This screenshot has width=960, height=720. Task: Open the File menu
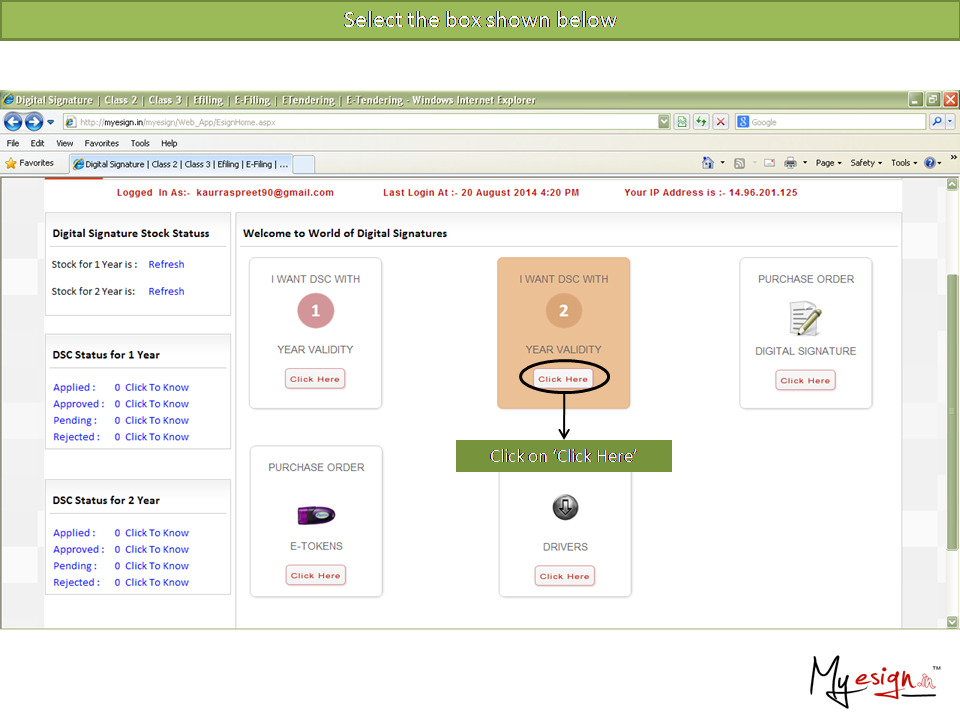pos(13,143)
